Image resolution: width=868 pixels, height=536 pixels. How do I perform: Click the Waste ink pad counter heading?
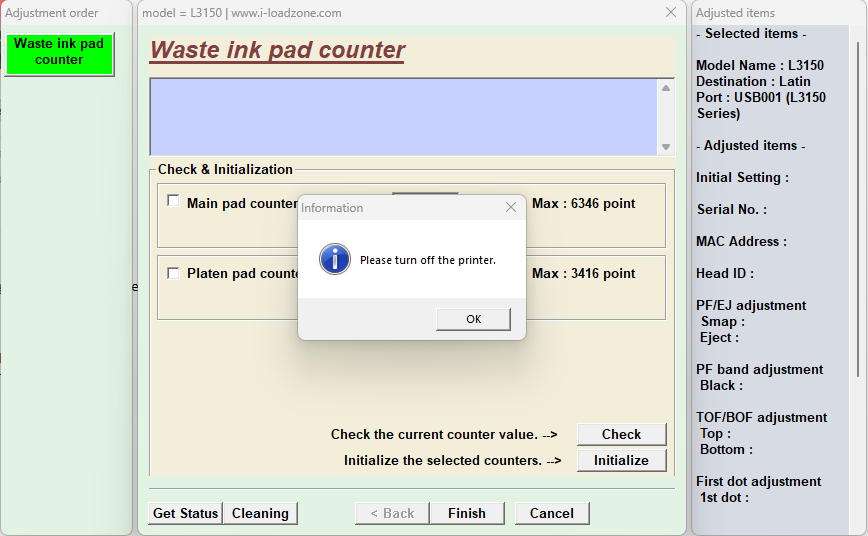[277, 51]
